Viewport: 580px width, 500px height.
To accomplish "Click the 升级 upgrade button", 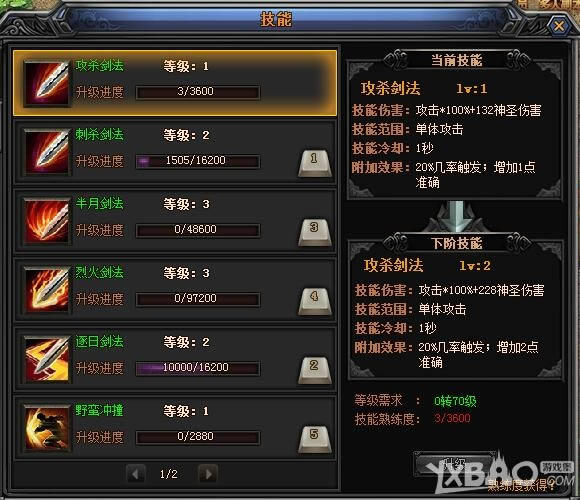I will pos(453,464).
